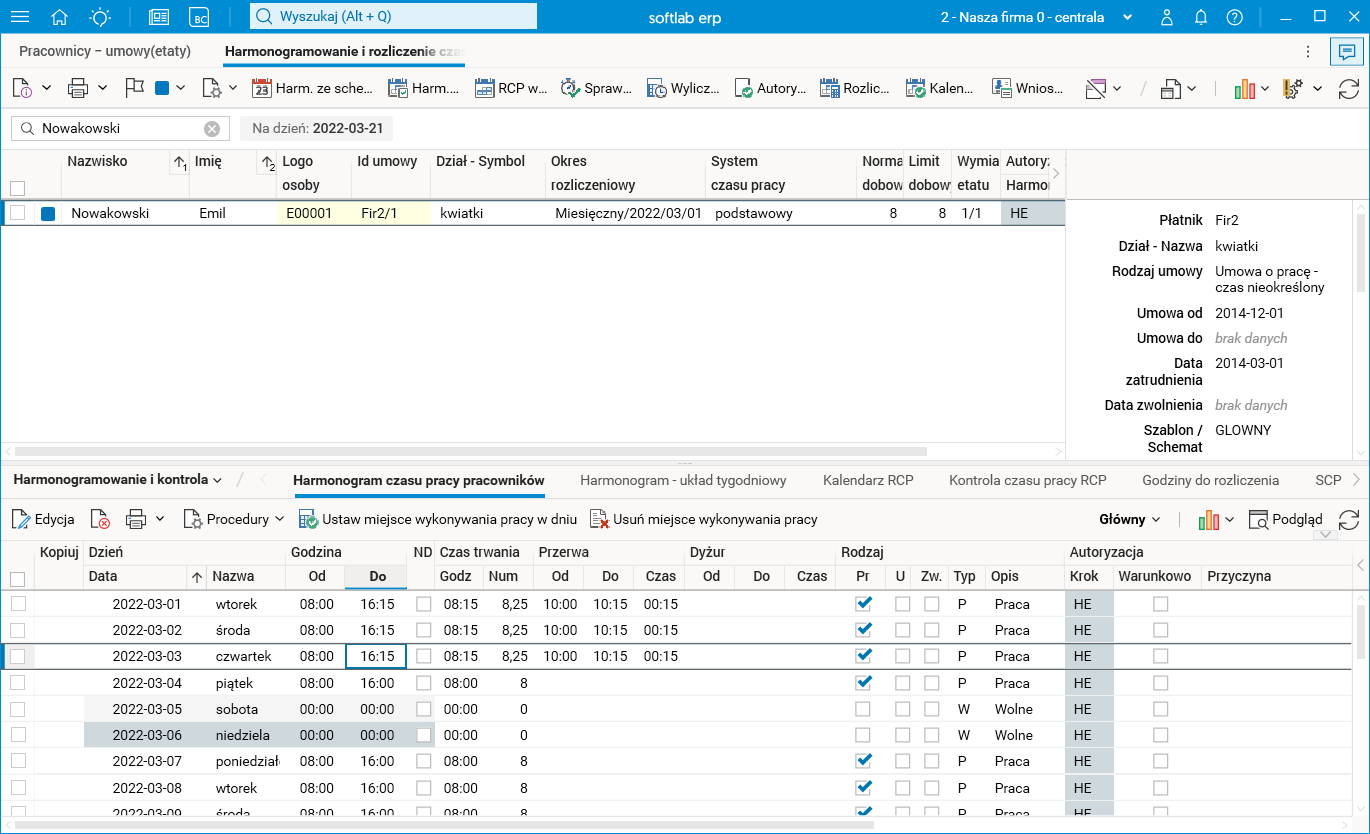Click the refresh icon in main toolbar

click(x=1348, y=89)
